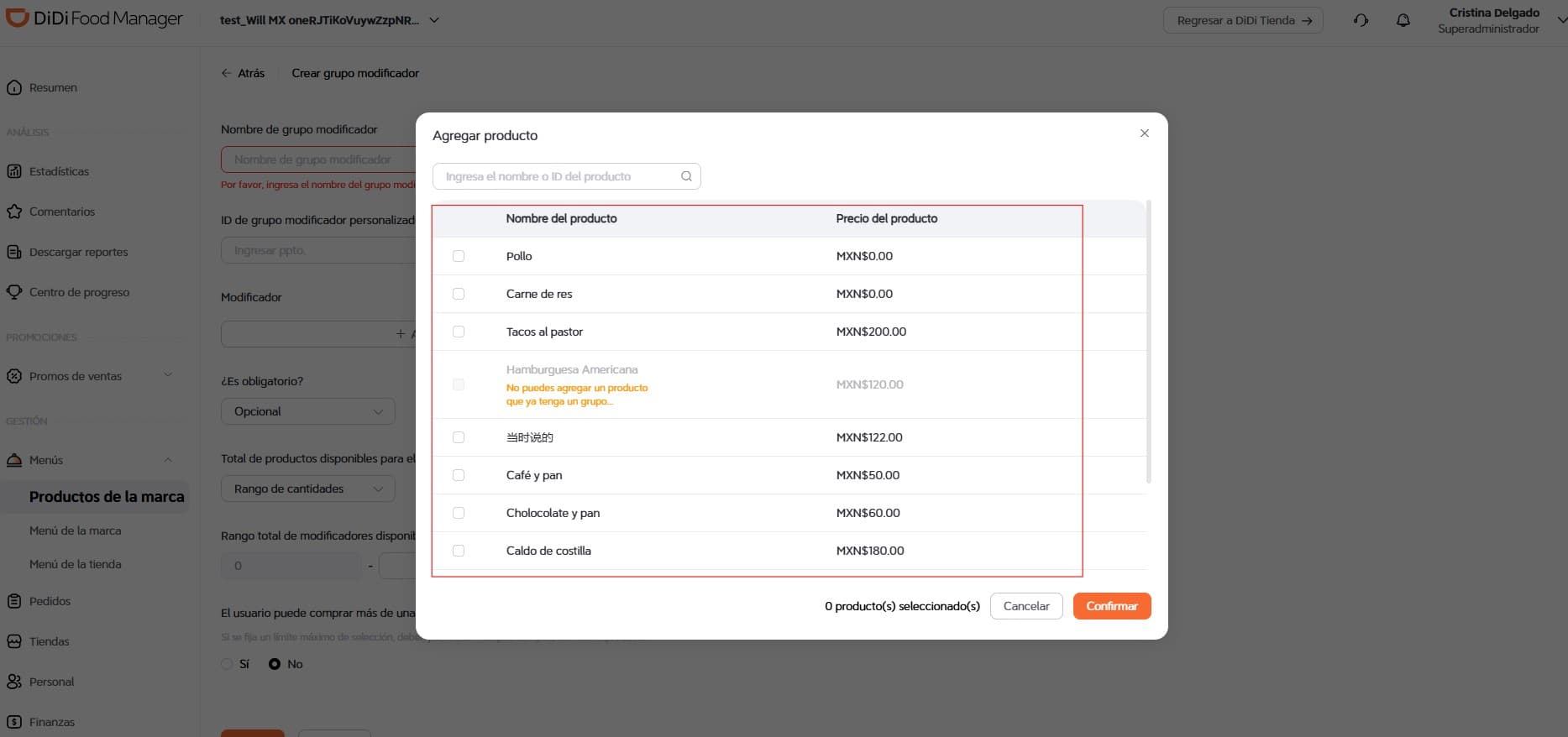
Task: Expand the Promos de ventas submenu
Action: 168,375
